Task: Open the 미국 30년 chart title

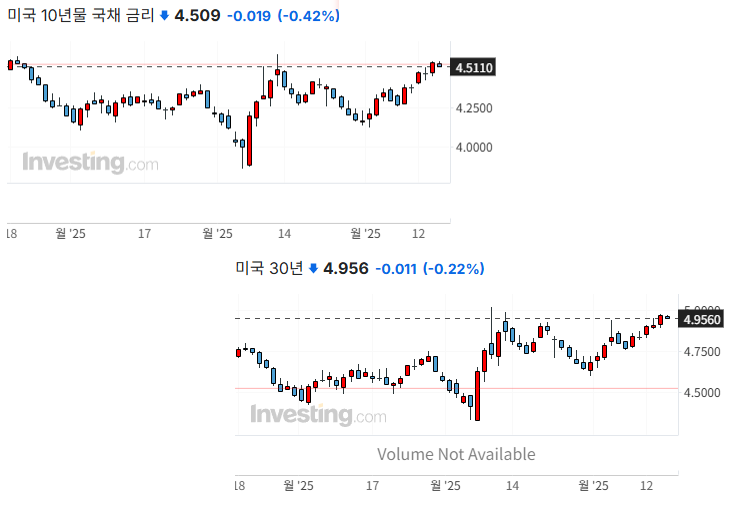Action: tap(268, 269)
